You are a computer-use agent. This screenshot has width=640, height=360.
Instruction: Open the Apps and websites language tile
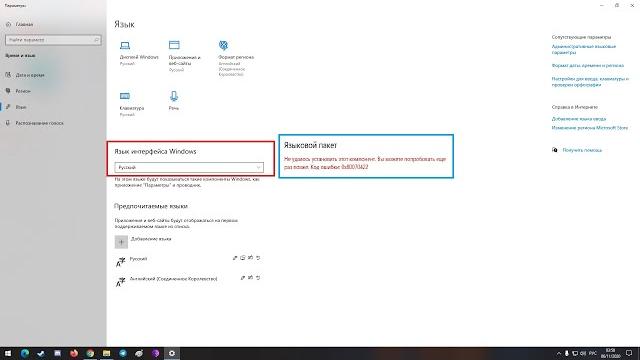184,56
